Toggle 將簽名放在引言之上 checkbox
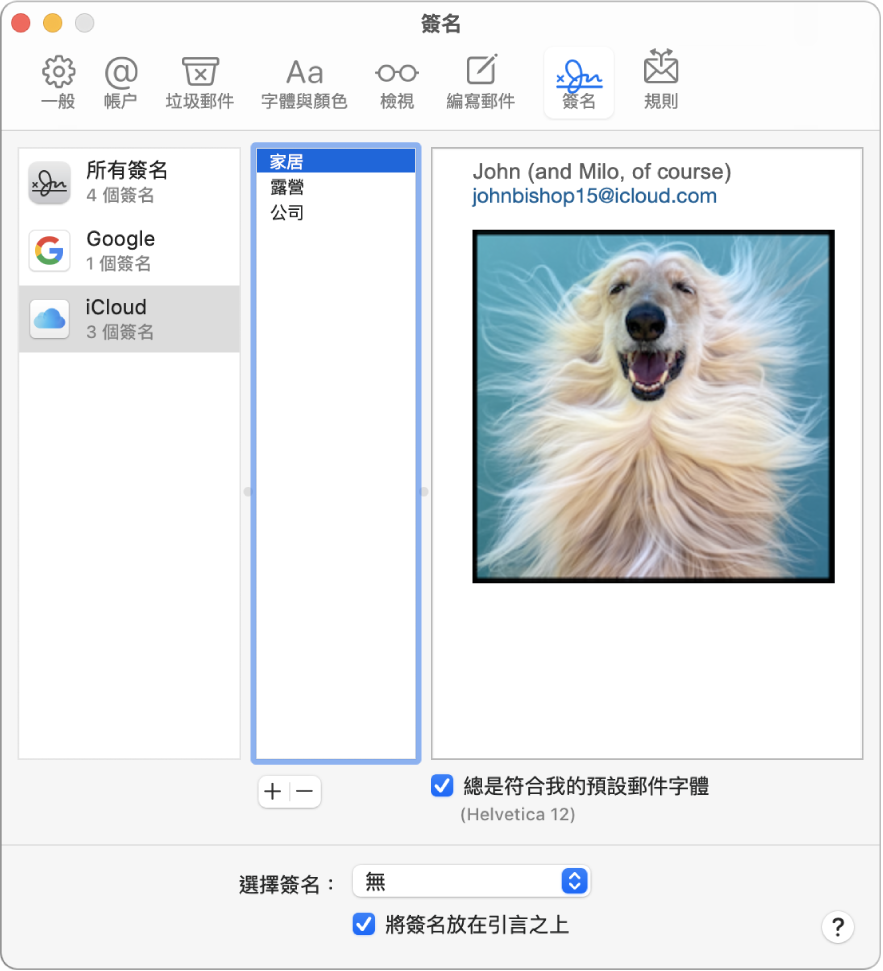The width and height of the screenshot is (883, 971). pos(364,925)
